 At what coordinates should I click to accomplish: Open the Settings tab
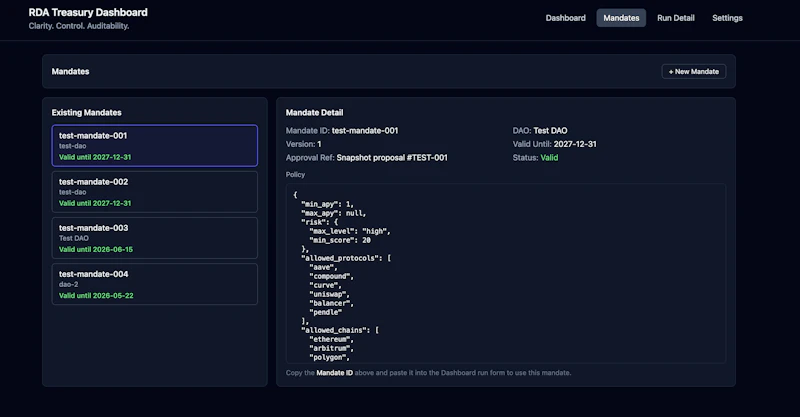pos(727,18)
